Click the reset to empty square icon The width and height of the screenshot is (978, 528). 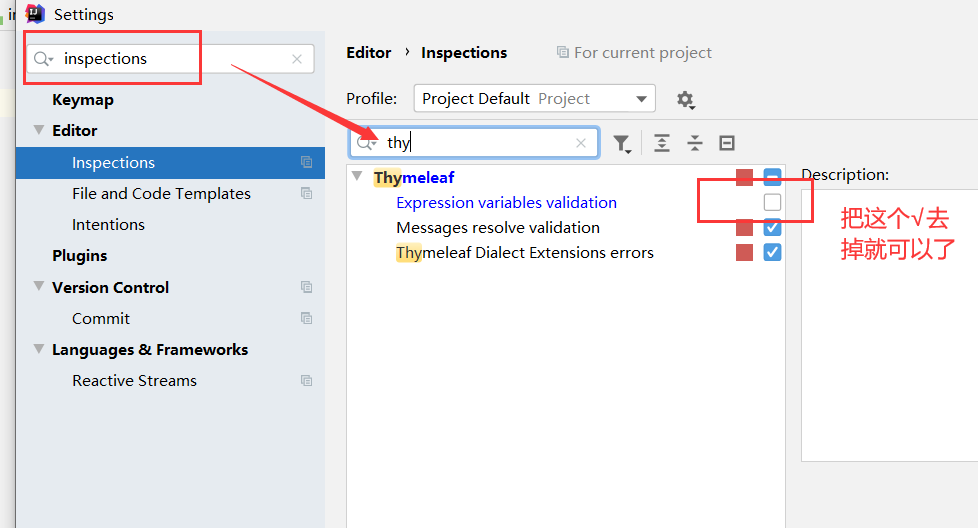[x=727, y=143]
